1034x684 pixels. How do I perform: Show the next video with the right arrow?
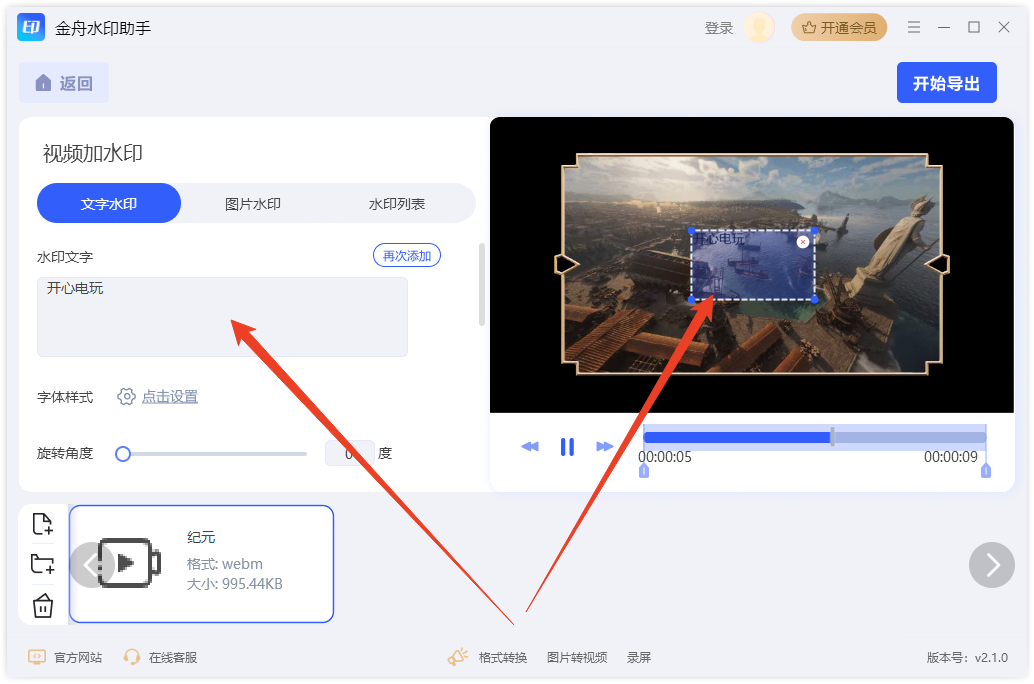tap(991, 565)
